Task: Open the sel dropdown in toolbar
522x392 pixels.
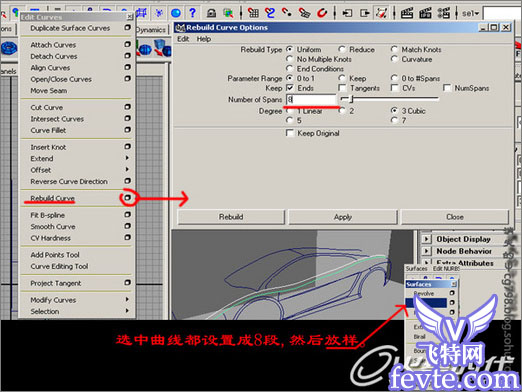Action: (x=470, y=13)
